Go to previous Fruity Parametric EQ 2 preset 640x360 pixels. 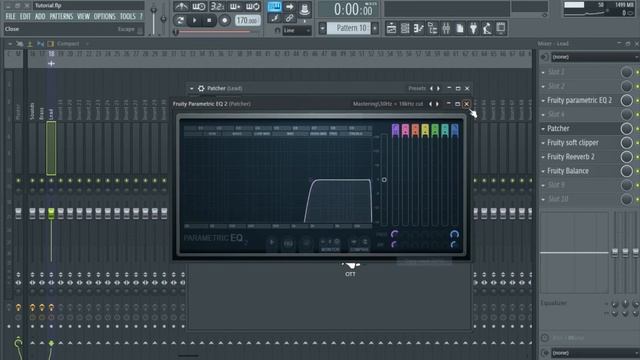tap(430, 104)
